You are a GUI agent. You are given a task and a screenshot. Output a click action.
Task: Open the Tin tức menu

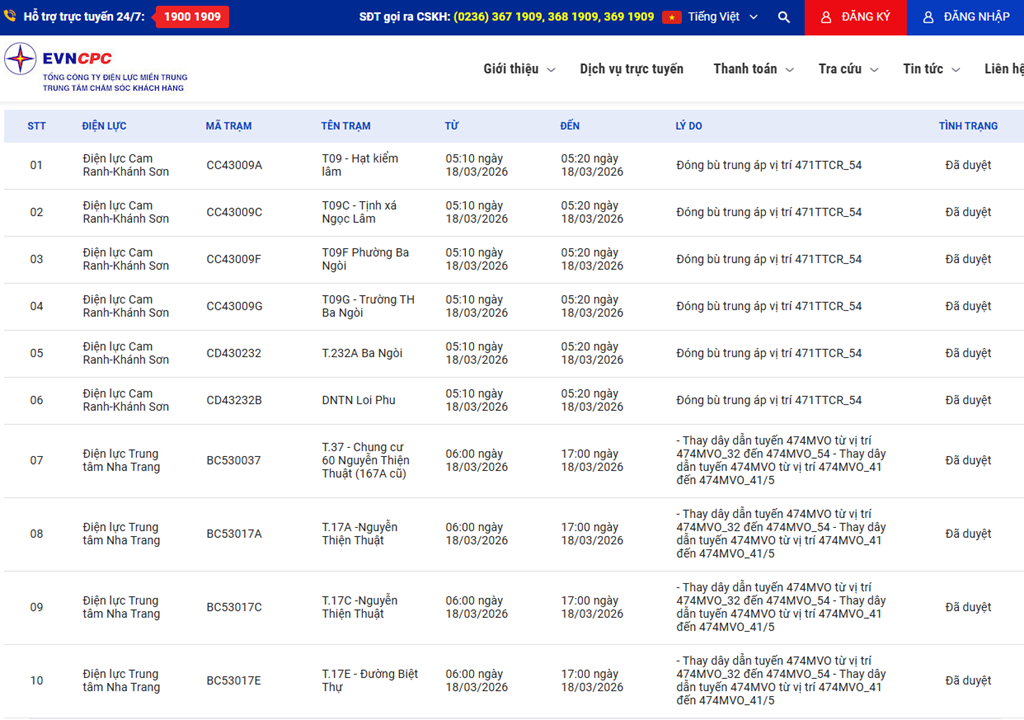(x=931, y=69)
